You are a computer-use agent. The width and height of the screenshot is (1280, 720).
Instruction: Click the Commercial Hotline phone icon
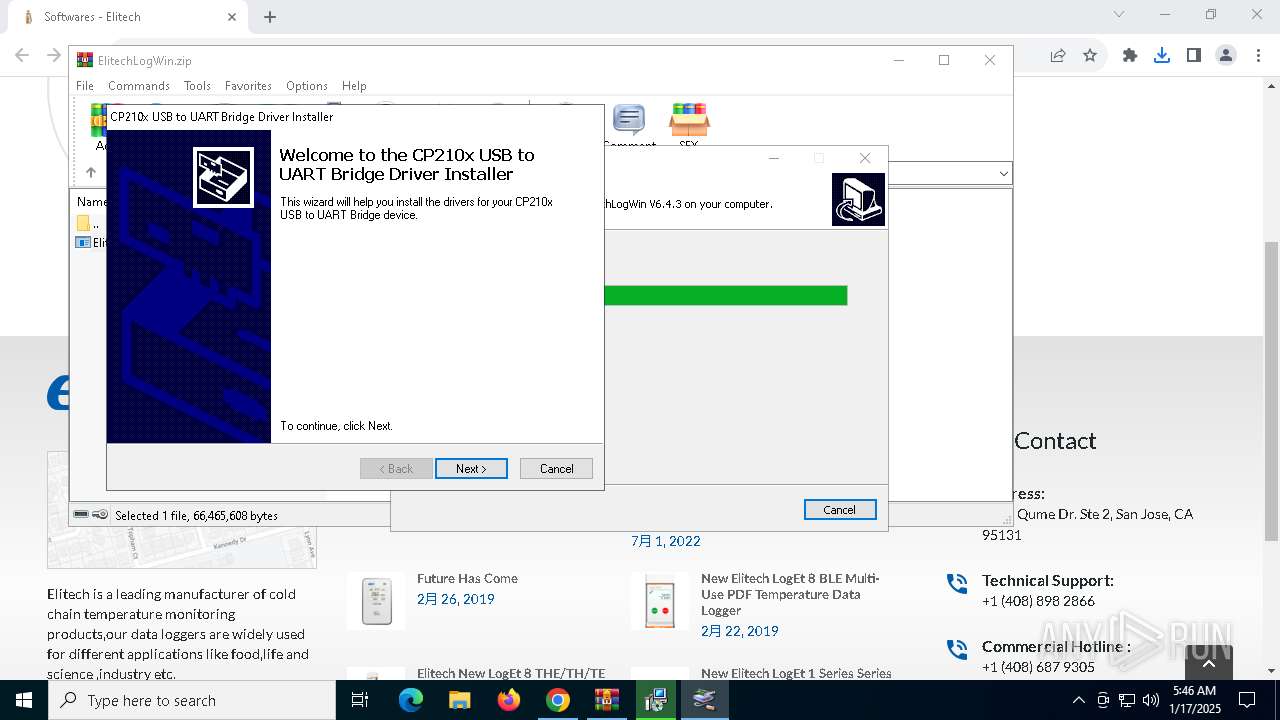[x=957, y=649]
